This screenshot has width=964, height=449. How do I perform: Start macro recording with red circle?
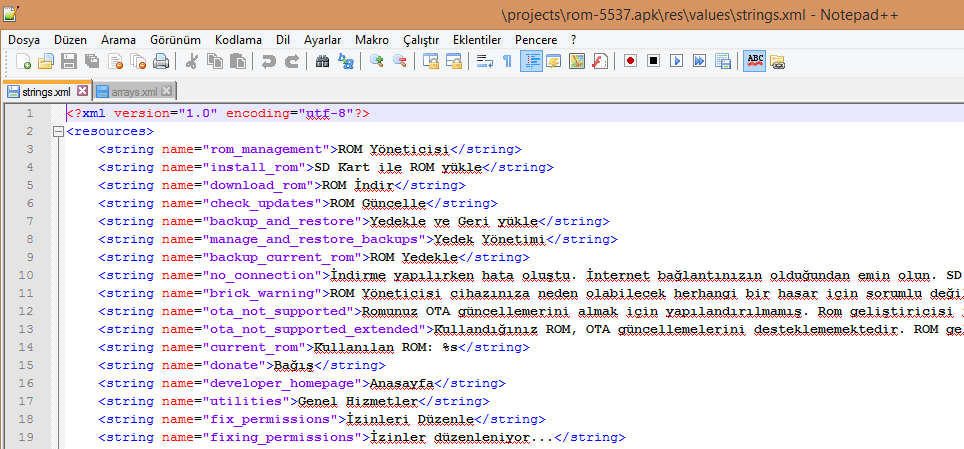tap(630, 62)
